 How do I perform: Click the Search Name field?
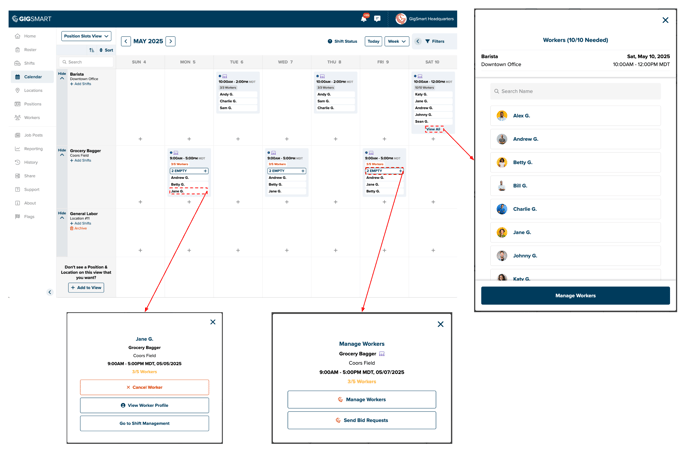(x=575, y=91)
